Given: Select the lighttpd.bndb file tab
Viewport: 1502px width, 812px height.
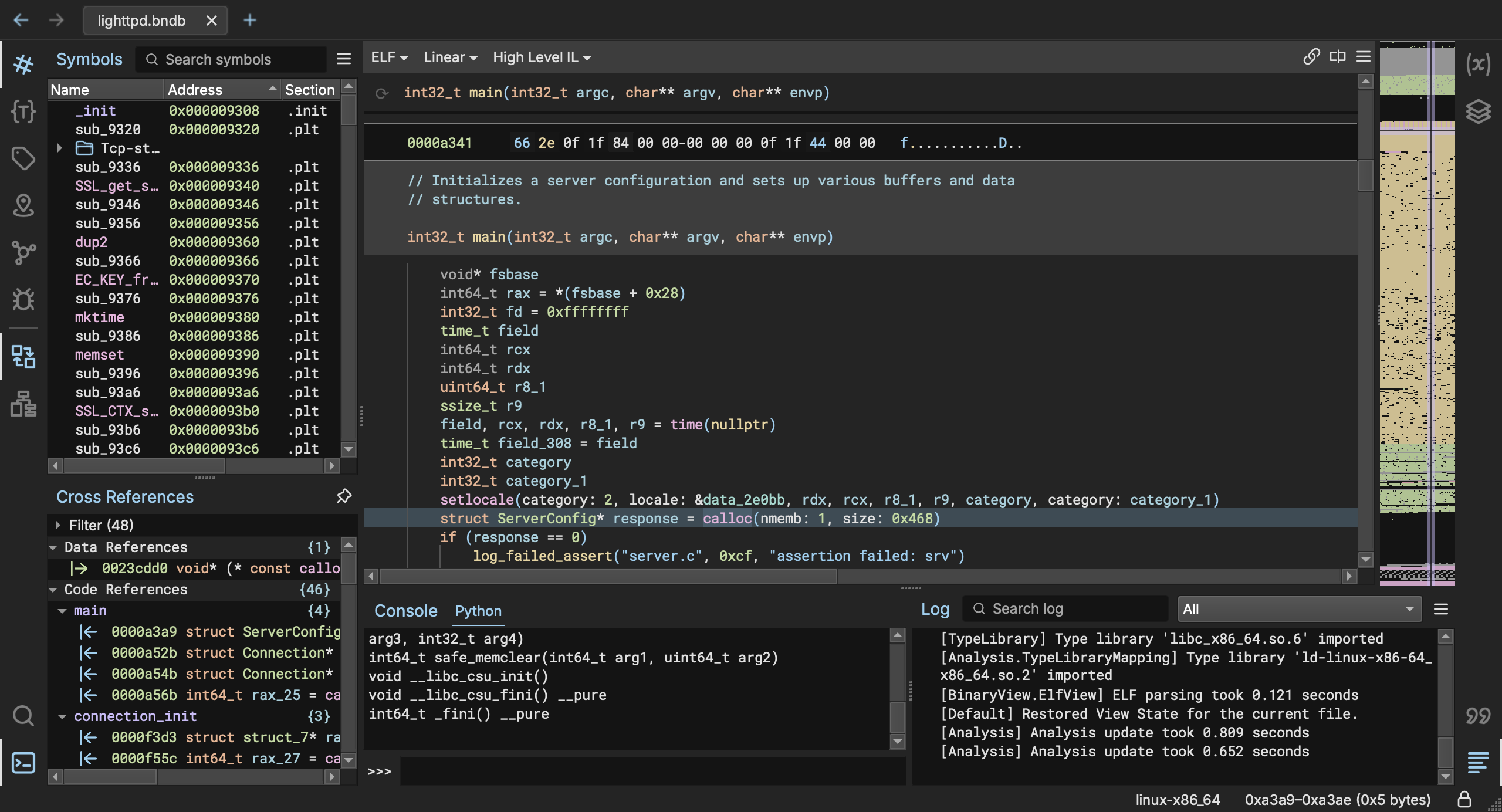Looking at the screenshot, I should (x=141, y=21).
